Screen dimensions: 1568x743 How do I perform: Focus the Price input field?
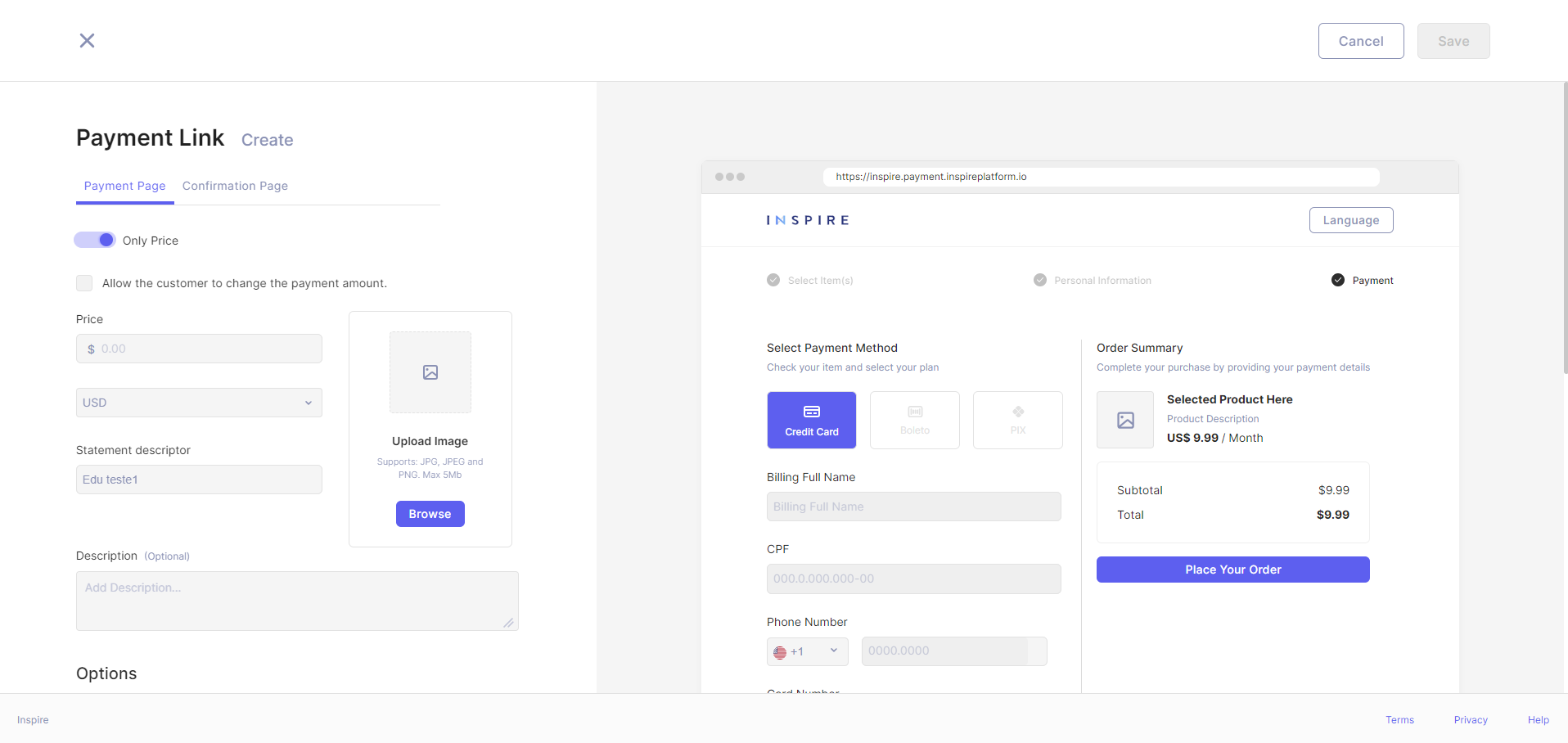pos(199,349)
